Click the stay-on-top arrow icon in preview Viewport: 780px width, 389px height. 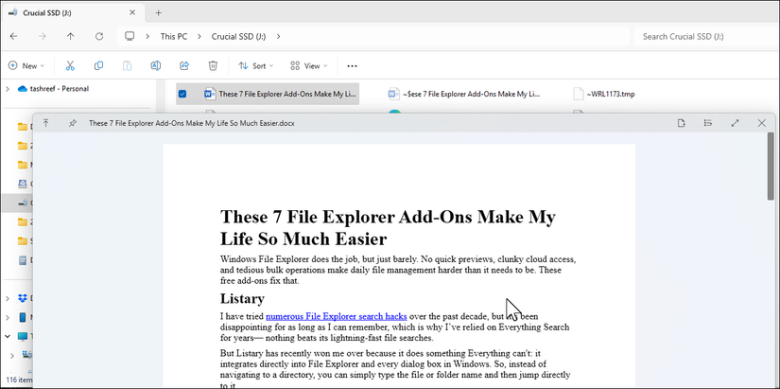coord(46,123)
